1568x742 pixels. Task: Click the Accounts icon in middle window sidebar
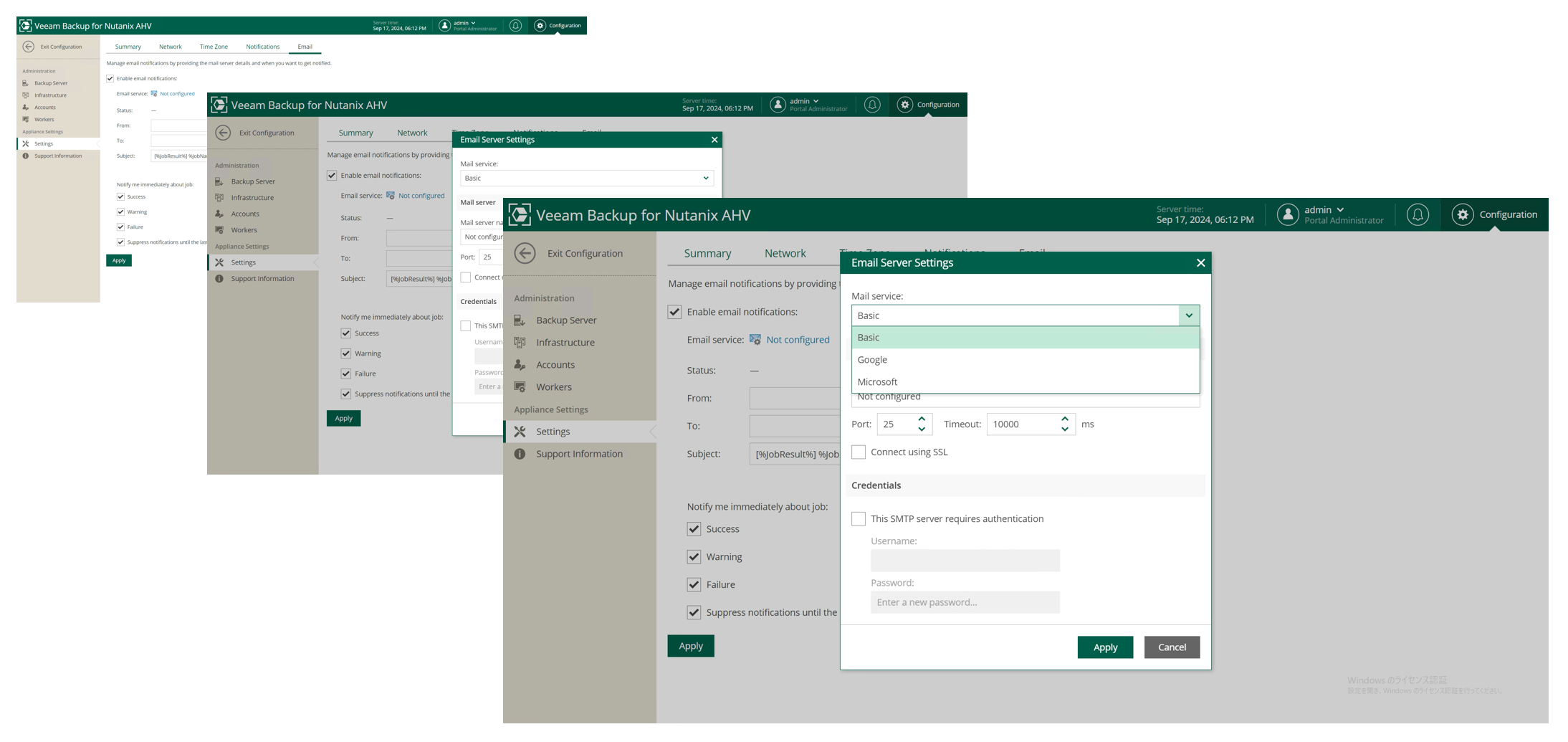tap(219, 214)
